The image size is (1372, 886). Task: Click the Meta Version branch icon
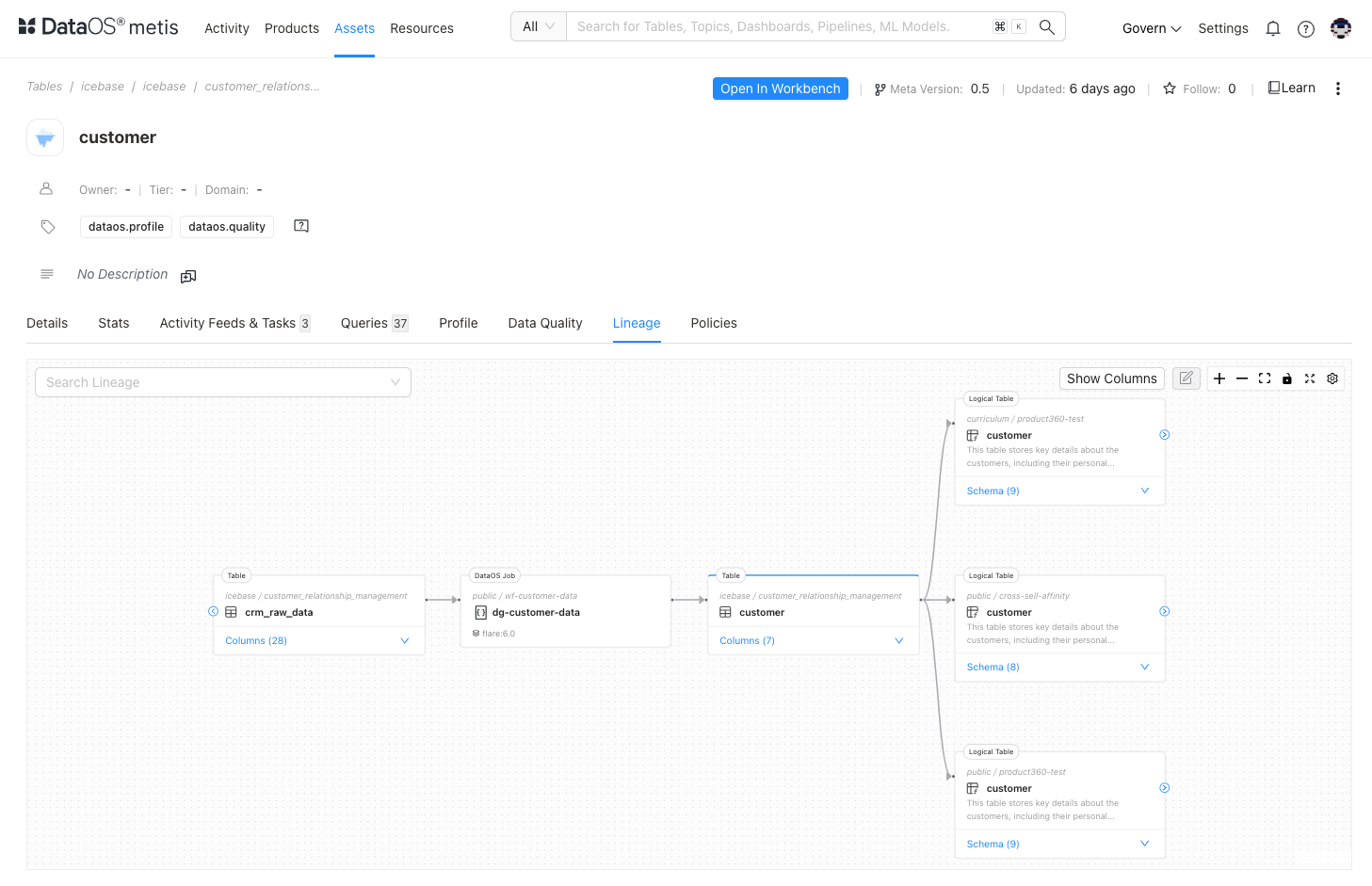click(880, 89)
